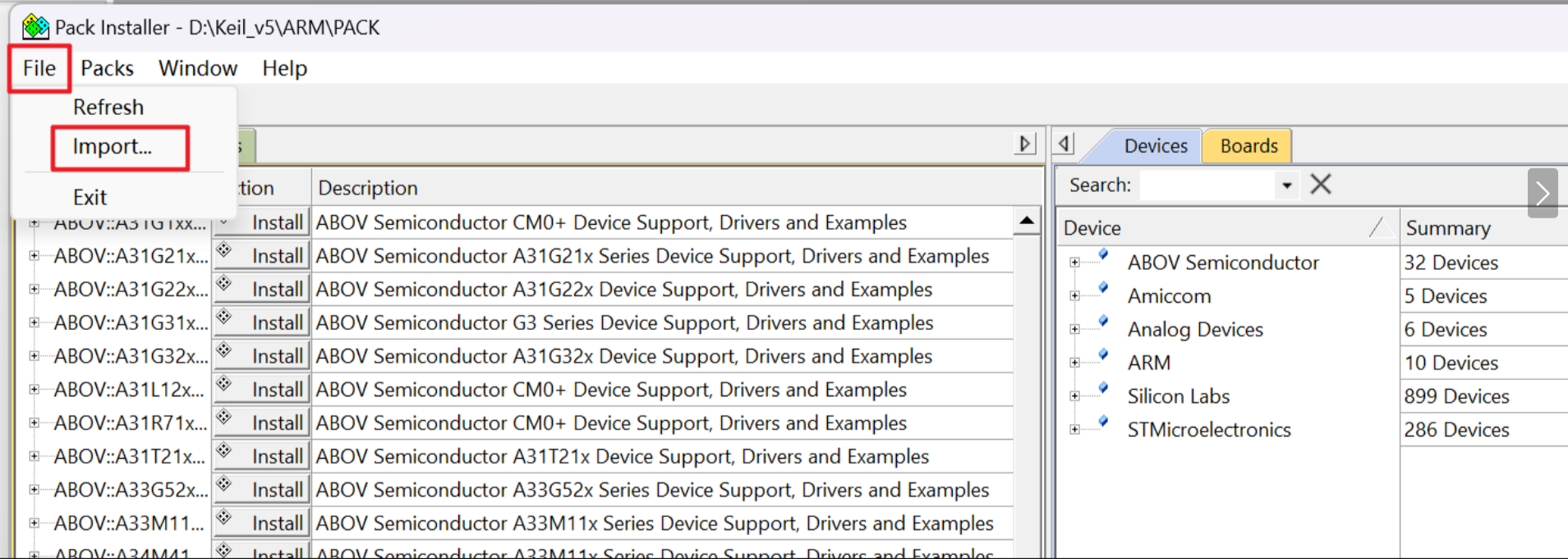This screenshot has width=1568, height=559.
Task: Select Amiccom in device tree
Action: click(x=1169, y=296)
